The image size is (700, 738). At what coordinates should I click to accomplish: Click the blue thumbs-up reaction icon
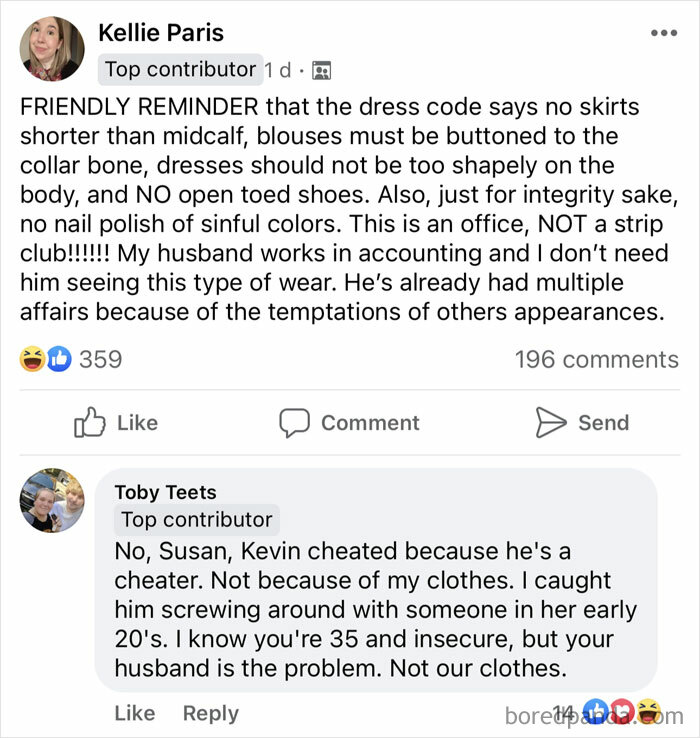[x=58, y=359]
